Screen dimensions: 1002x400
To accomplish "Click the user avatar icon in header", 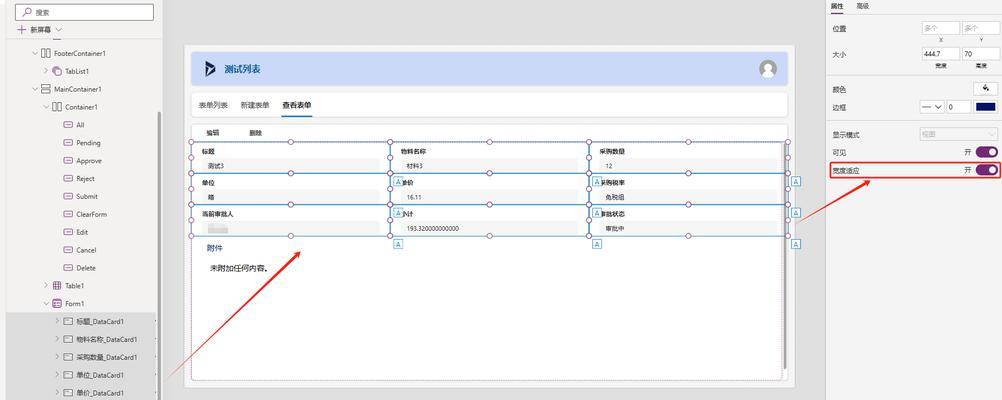I will [768, 69].
